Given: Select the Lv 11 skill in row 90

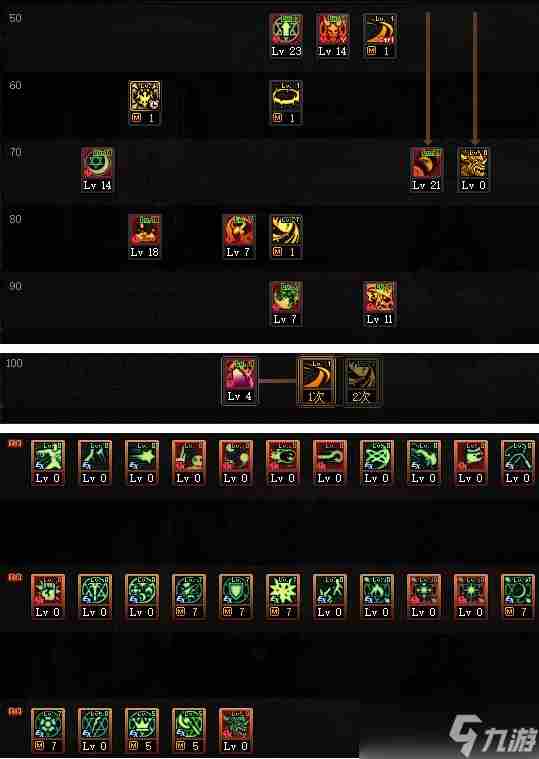Looking at the screenshot, I should point(380,304).
